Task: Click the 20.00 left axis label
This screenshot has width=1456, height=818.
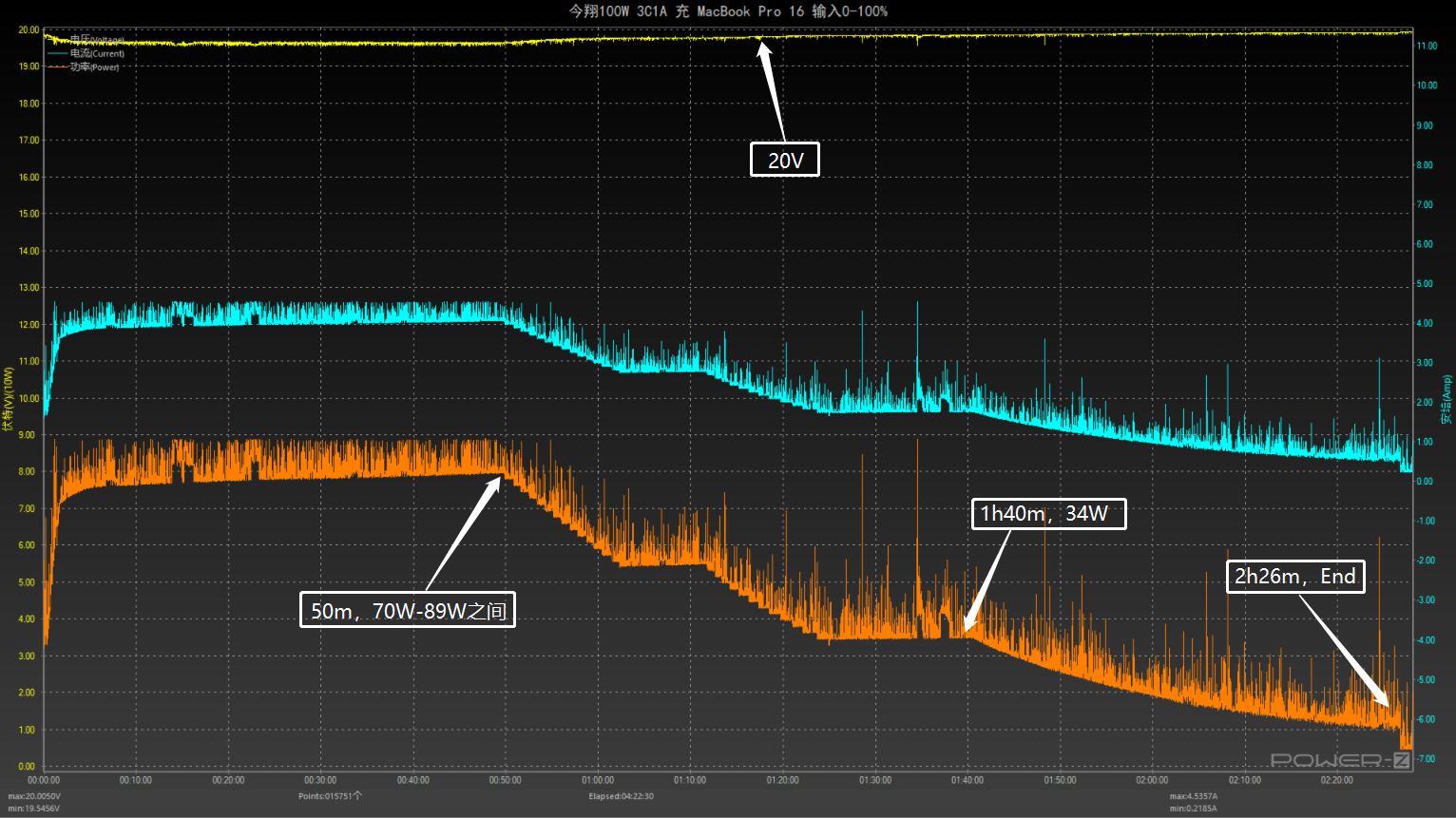Action: 29,29
